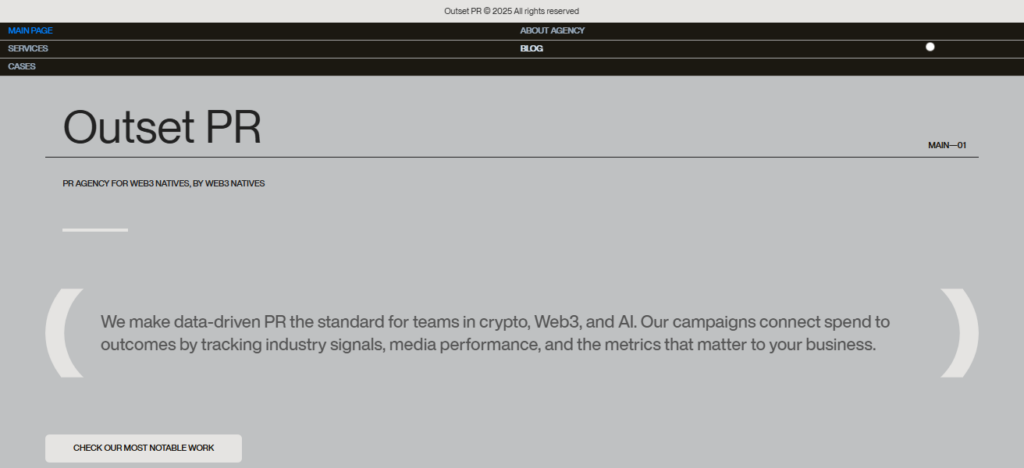This screenshot has width=1024, height=468.
Task: Open the Blog link in the navigation
Action: (x=531, y=49)
